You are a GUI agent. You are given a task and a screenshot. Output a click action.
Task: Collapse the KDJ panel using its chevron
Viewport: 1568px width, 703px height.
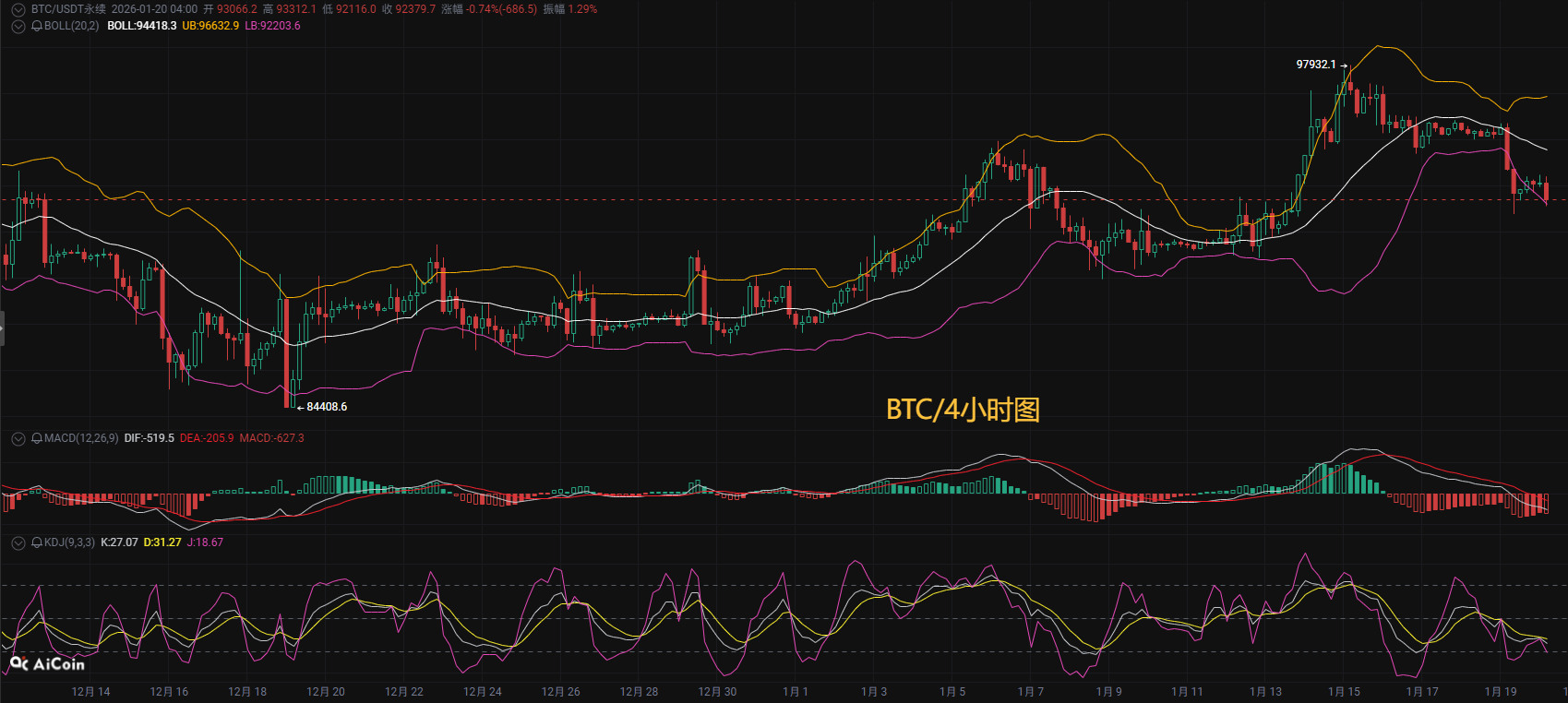click(x=18, y=542)
